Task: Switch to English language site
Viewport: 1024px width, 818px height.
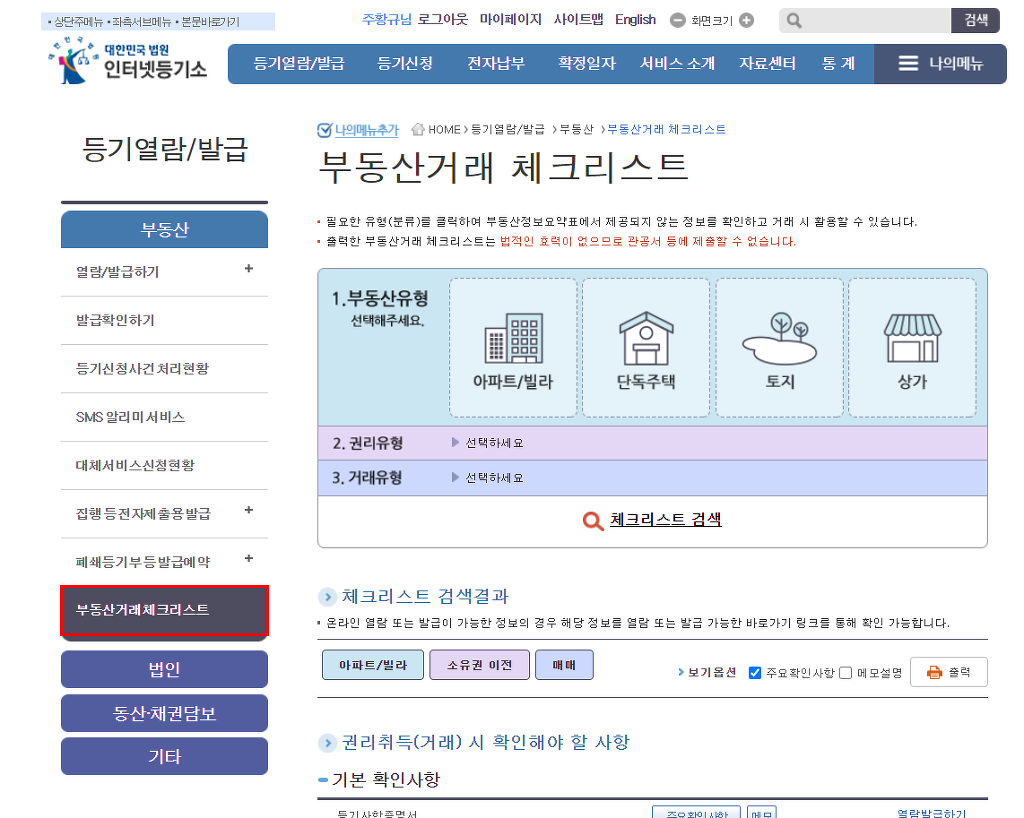Action: coord(635,20)
